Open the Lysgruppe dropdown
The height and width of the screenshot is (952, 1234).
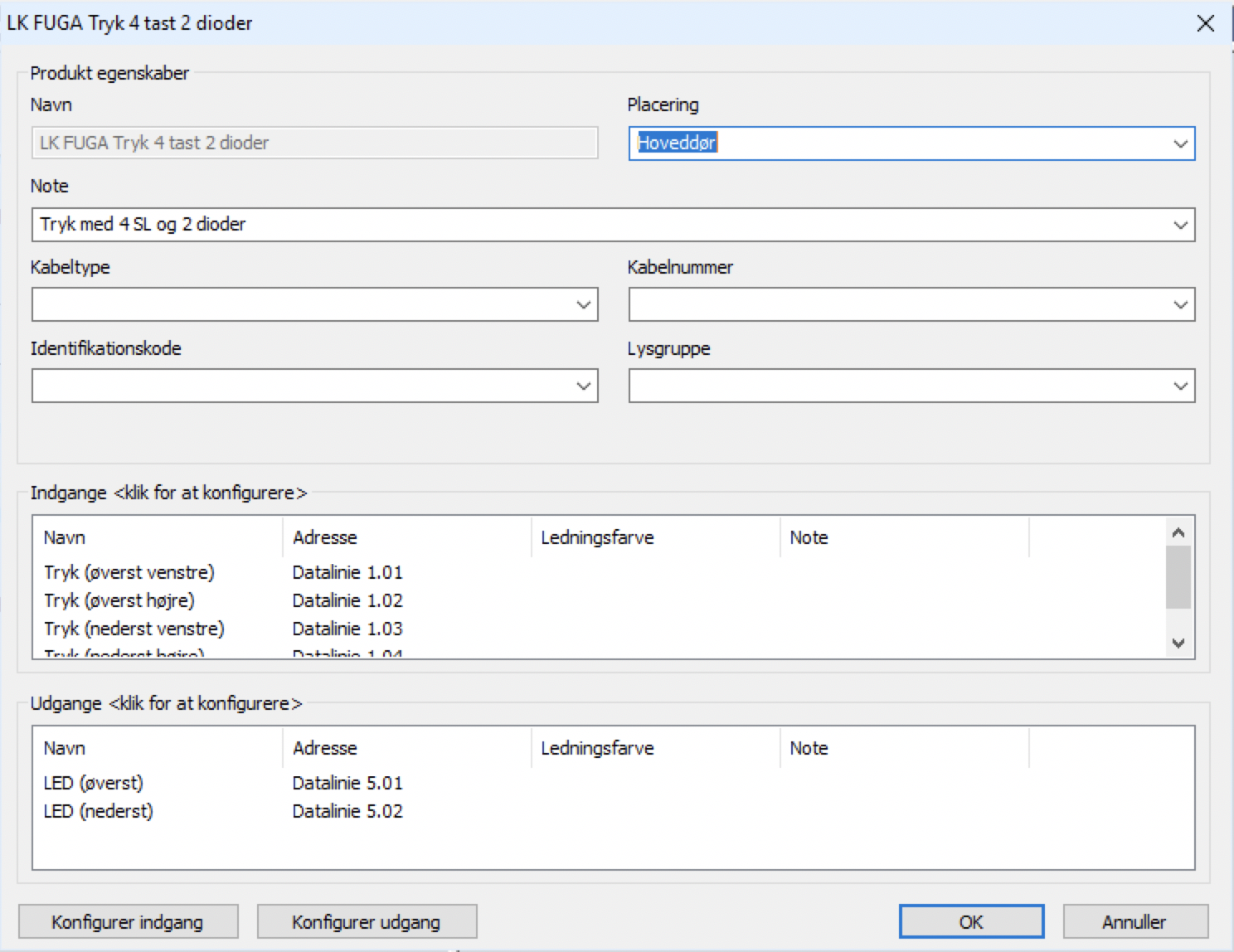[1180, 386]
